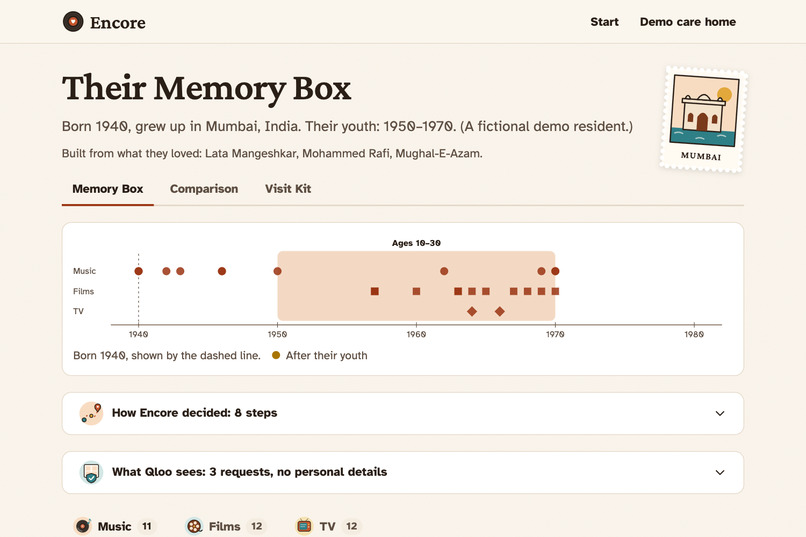
Task: Click the Films square at 1970
Action: (555, 291)
